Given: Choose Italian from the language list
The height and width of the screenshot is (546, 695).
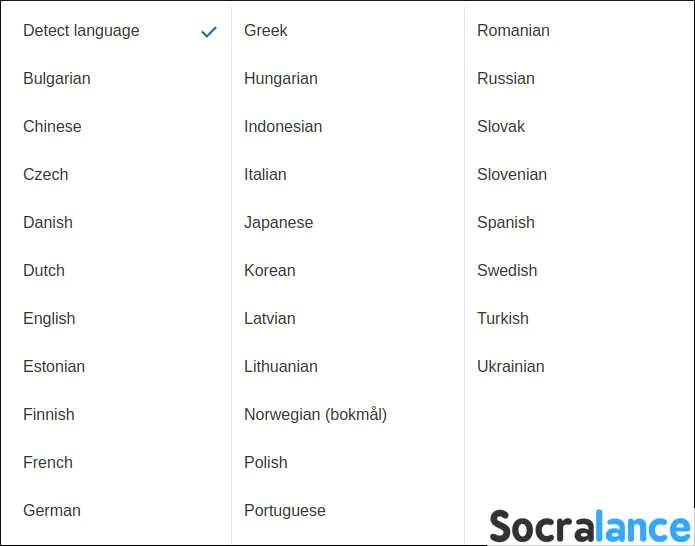Looking at the screenshot, I should coord(265,175).
